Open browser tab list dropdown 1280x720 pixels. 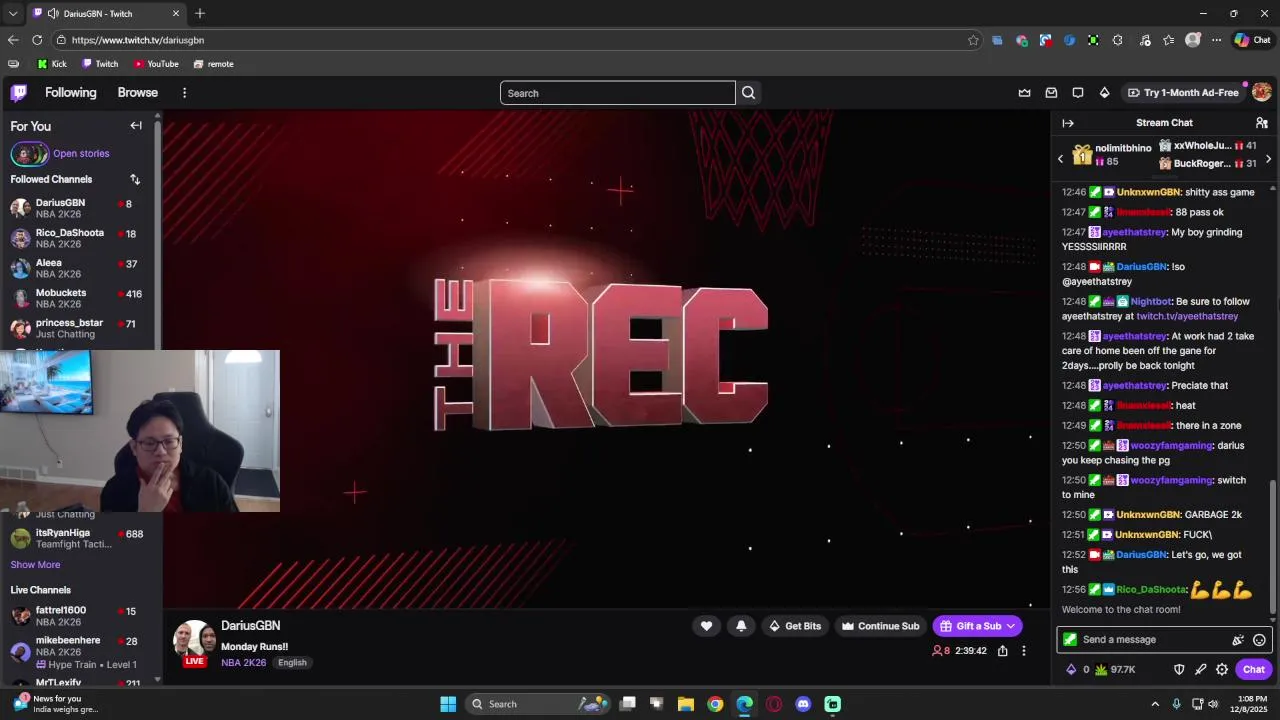(x=13, y=14)
